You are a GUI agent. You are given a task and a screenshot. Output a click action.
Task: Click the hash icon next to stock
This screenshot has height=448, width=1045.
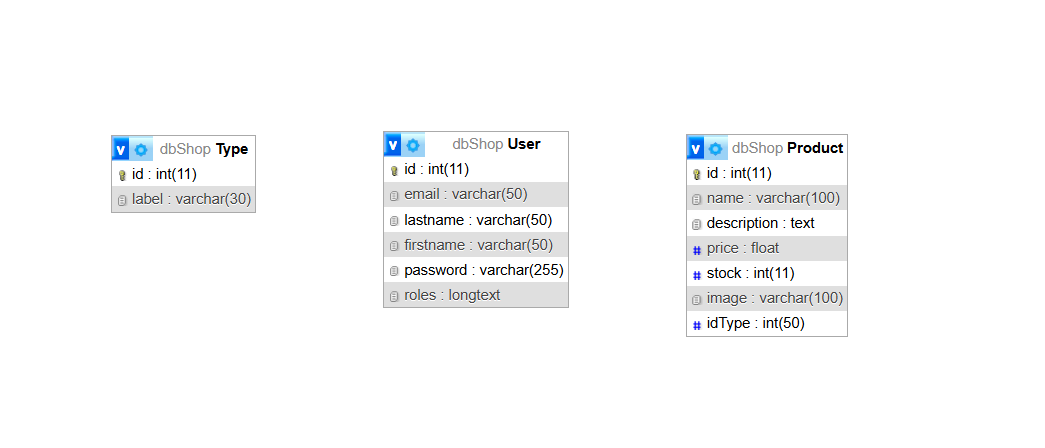697,274
